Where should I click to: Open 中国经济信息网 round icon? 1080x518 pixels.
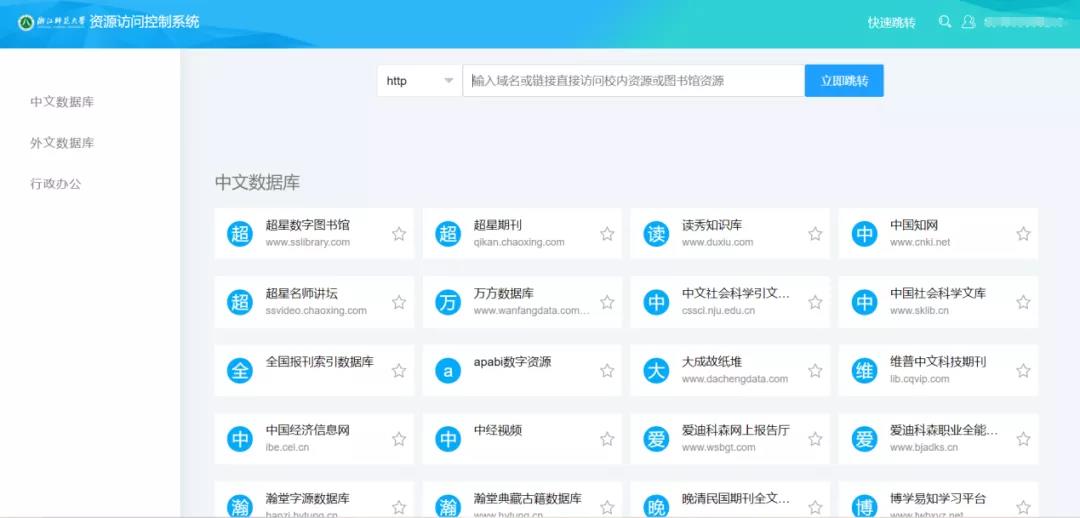tap(240, 439)
